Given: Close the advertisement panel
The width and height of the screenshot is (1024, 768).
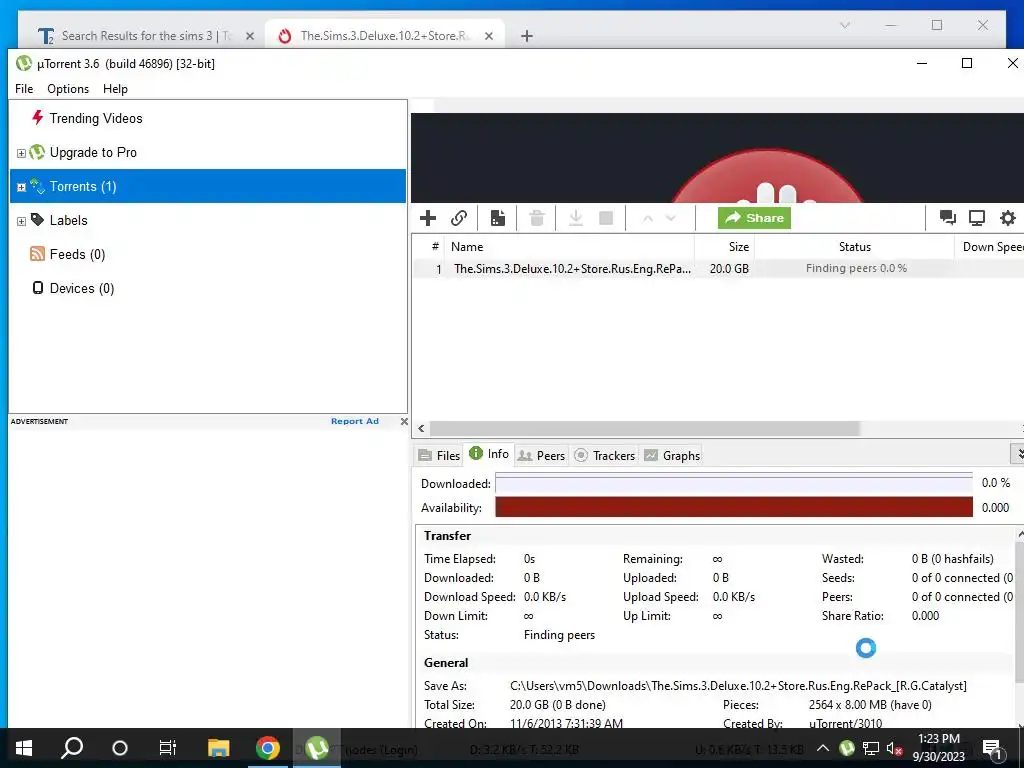Looking at the screenshot, I should (x=404, y=421).
